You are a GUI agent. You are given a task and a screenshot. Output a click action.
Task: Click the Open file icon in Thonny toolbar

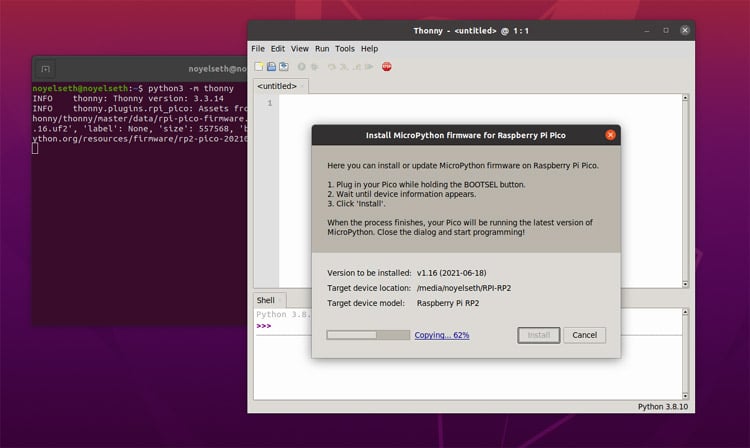271,66
